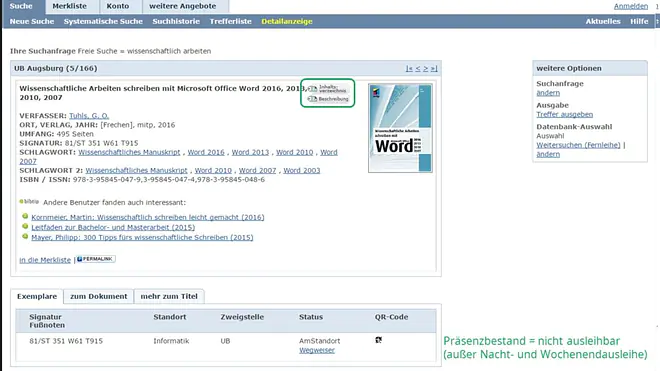The height and width of the screenshot is (371, 660).
Task: Open Mayer: 300 Tipps fürs wissenschaftliche Schreiben
Action: (x=142, y=238)
